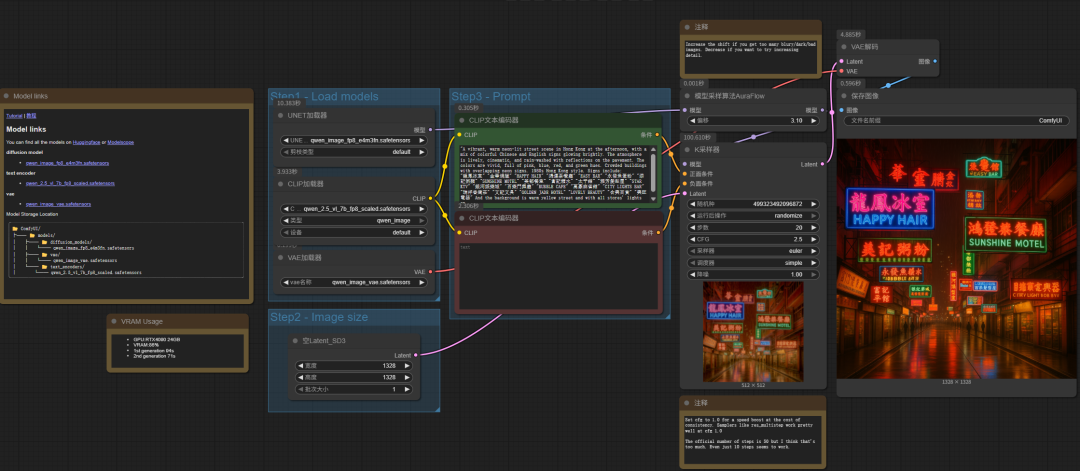Collapse the K采样器 node via title dot
The image size is (1080, 471).
(687, 149)
